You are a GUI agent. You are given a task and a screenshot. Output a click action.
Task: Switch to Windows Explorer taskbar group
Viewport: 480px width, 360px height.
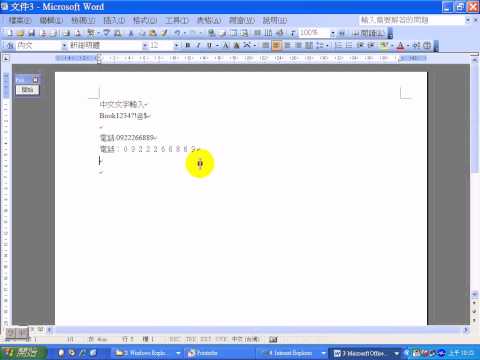click(148, 353)
